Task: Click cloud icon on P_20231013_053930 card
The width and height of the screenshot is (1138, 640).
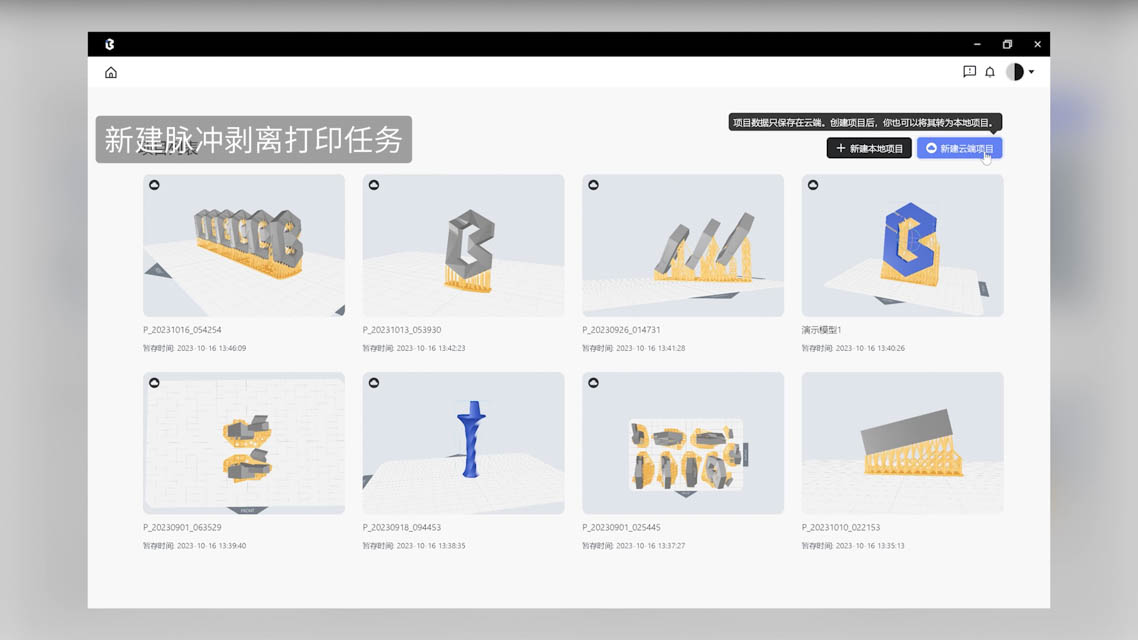Action: pyautogui.click(x=374, y=185)
